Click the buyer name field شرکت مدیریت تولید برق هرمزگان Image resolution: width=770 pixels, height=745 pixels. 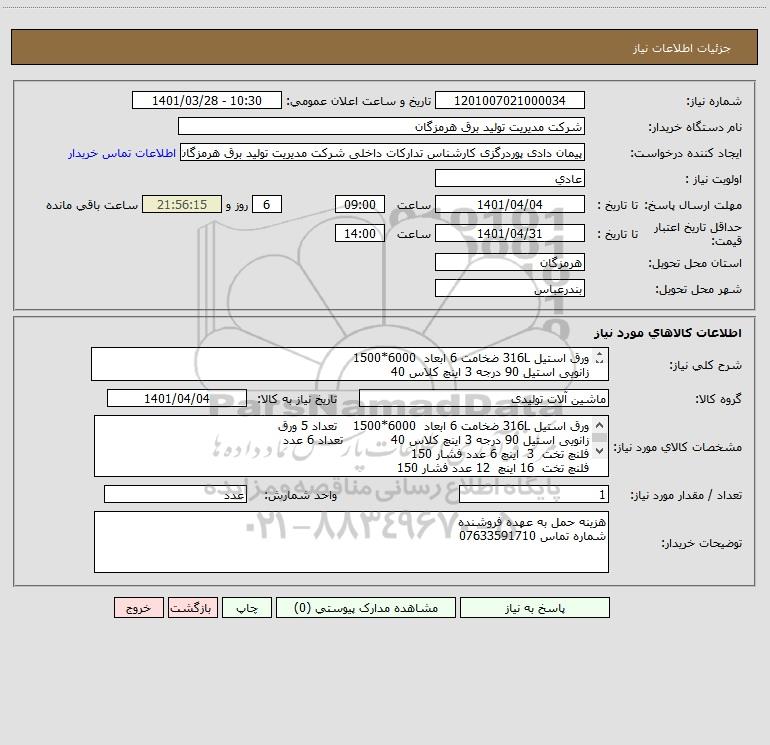coord(381,127)
